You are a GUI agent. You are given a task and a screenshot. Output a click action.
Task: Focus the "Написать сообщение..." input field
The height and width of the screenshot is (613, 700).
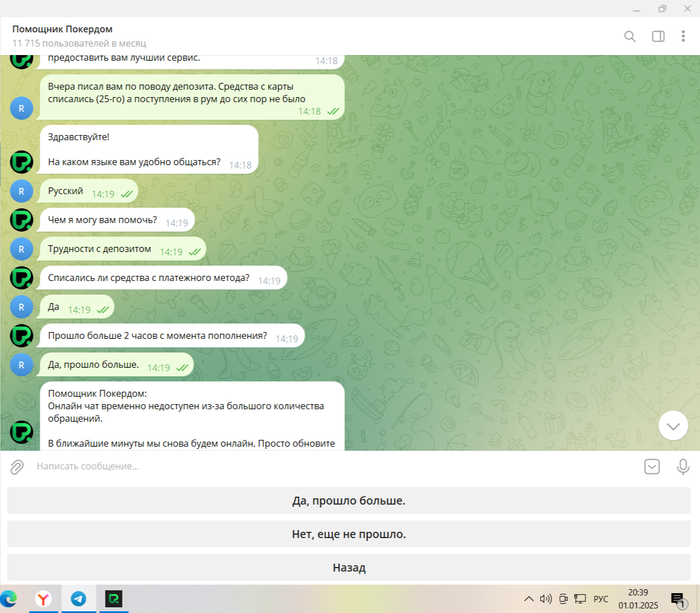tap(335, 466)
